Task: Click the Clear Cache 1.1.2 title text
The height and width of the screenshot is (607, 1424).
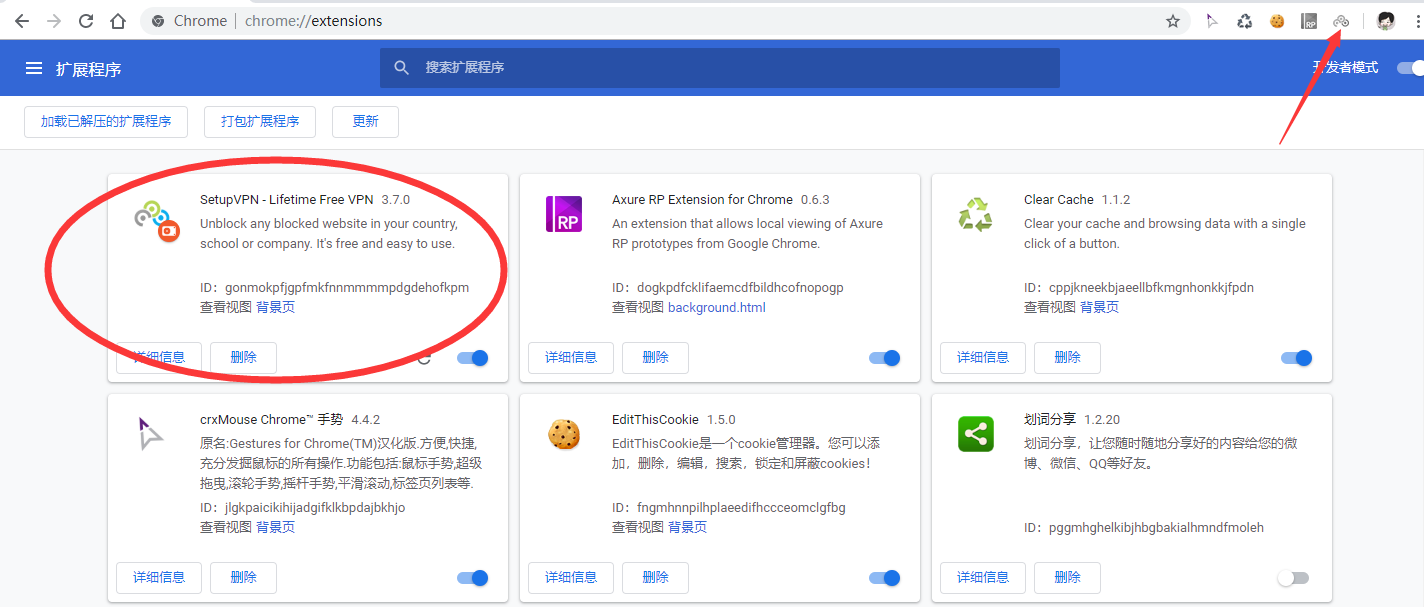Action: tap(1077, 200)
